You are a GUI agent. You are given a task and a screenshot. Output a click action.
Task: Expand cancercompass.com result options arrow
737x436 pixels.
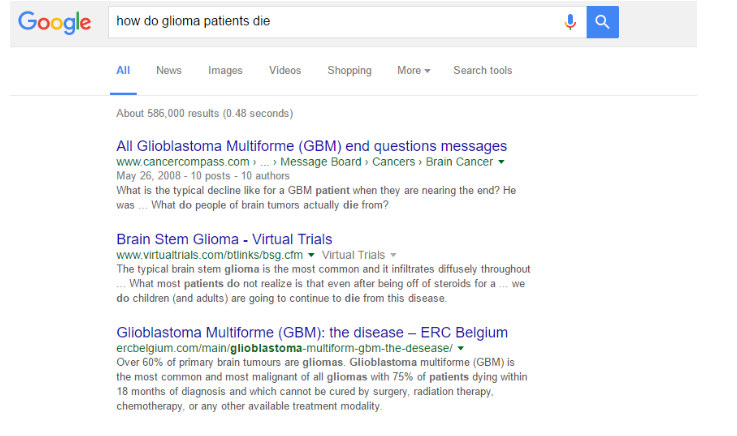501,162
